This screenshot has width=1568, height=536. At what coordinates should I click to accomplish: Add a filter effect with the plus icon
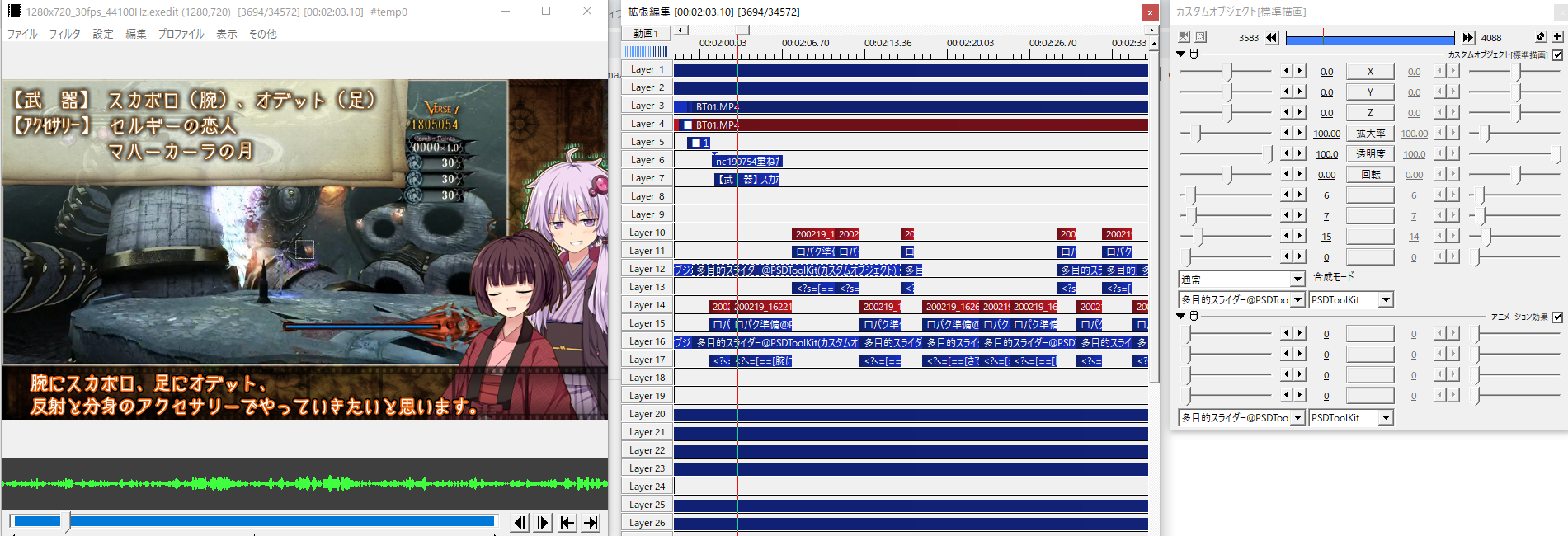pos(1557,37)
